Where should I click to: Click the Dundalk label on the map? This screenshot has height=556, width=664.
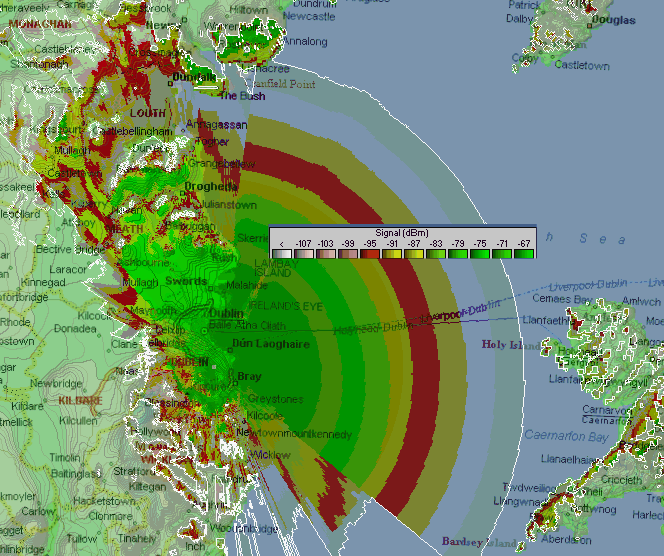click(x=195, y=75)
